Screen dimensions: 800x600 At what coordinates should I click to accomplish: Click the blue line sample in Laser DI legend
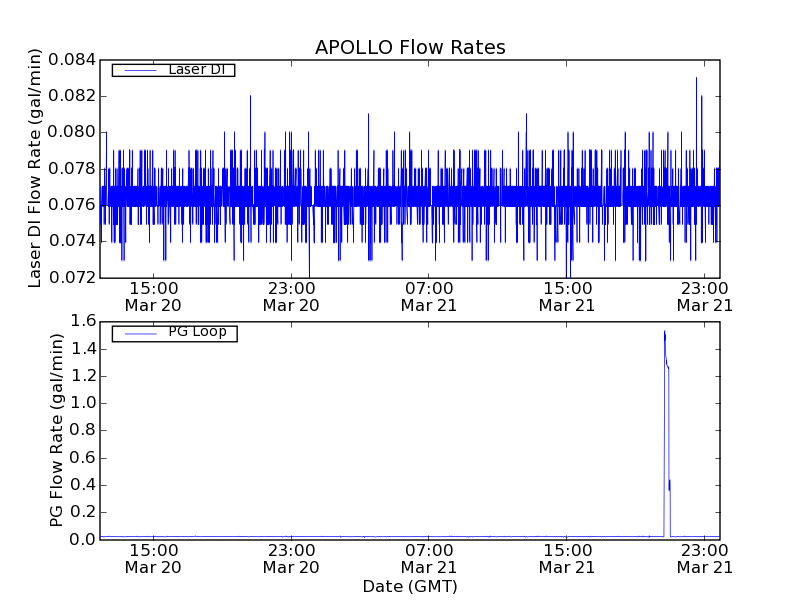(140, 70)
